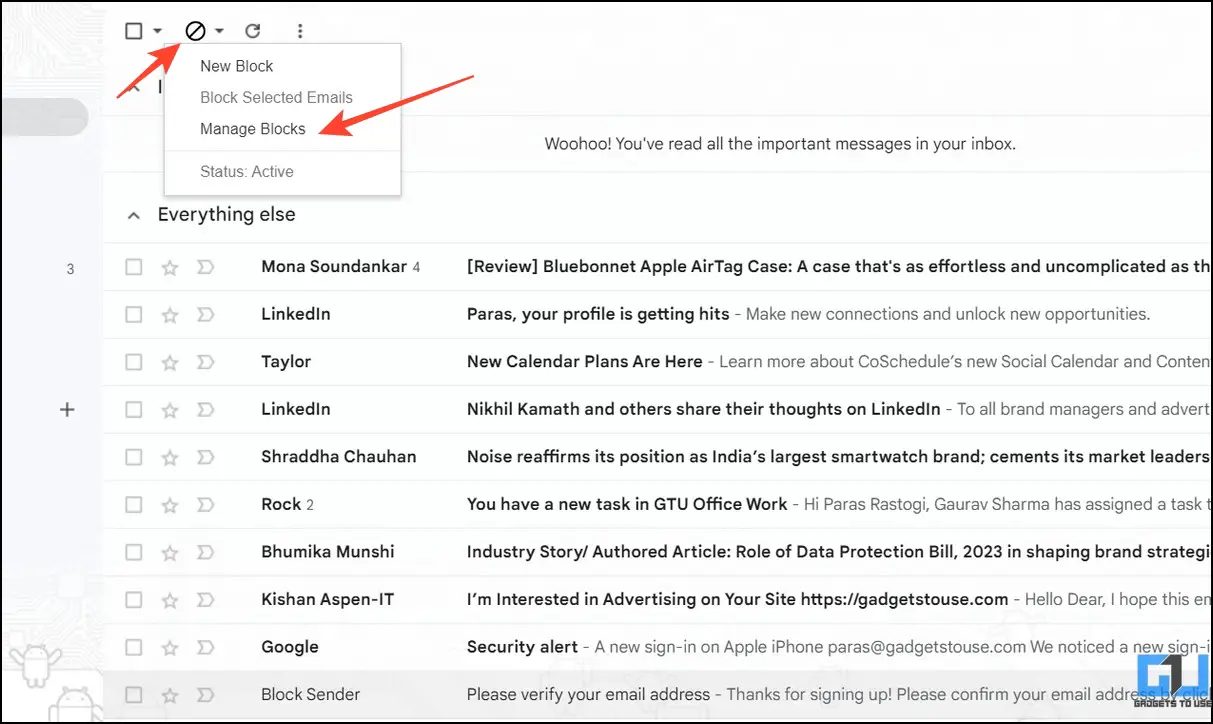Screen dimensions: 1213x724
Task: Star the Shraddha Chauhan email
Action: click(170, 457)
